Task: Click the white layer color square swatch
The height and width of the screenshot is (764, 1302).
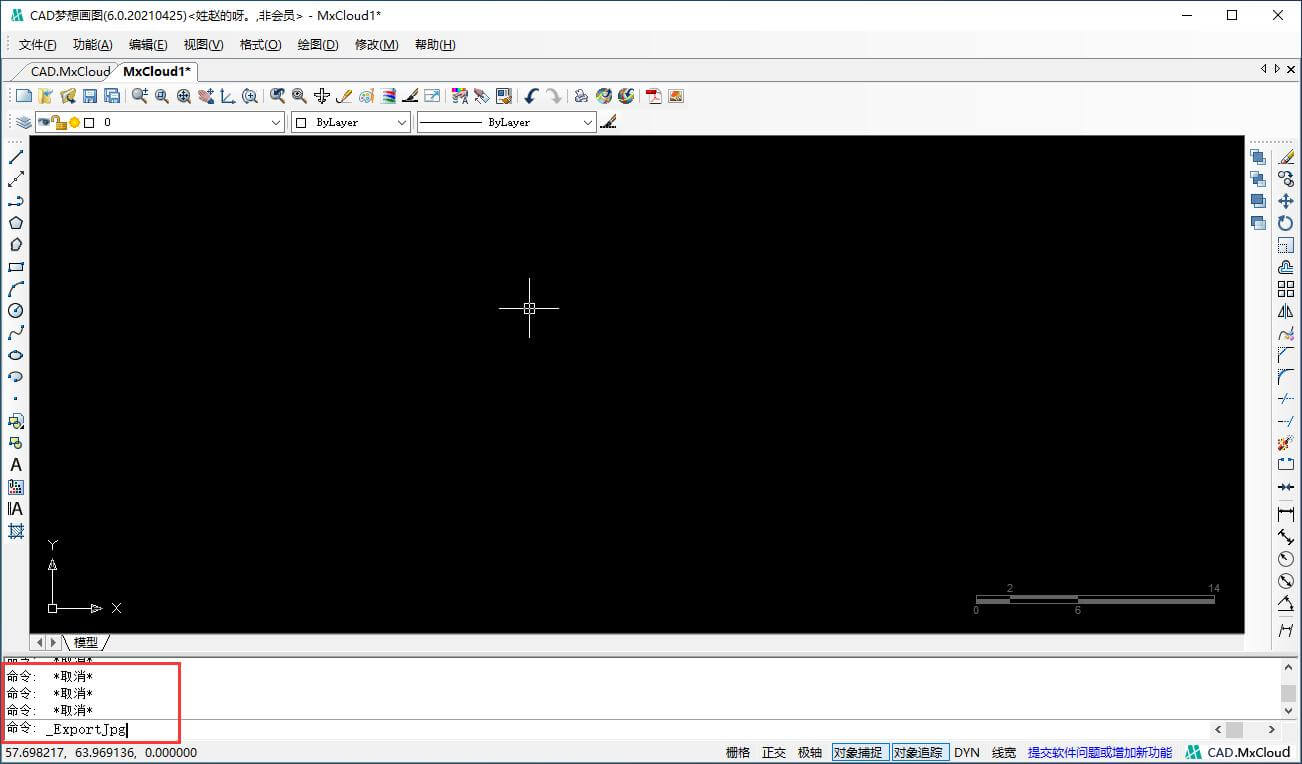Action: [88, 122]
